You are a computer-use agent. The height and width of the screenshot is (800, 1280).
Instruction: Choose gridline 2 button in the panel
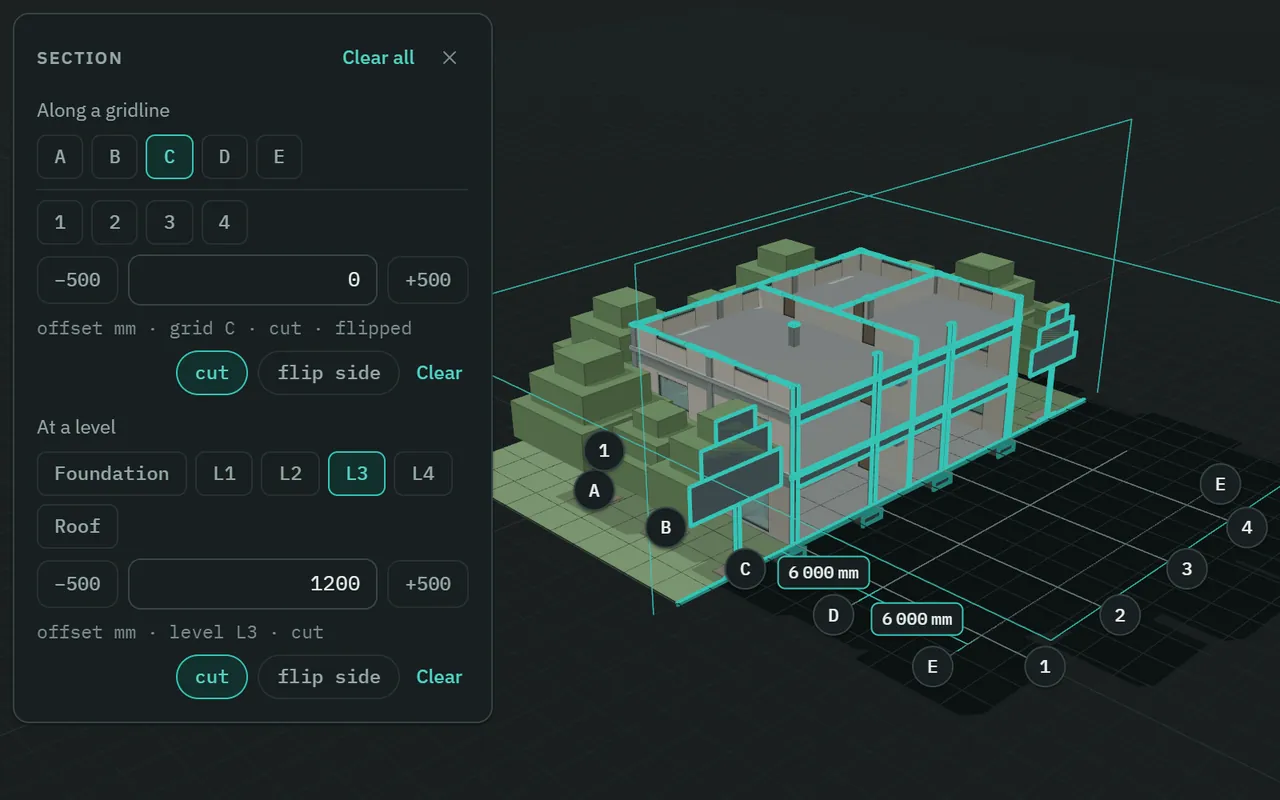[x=115, y=222]
